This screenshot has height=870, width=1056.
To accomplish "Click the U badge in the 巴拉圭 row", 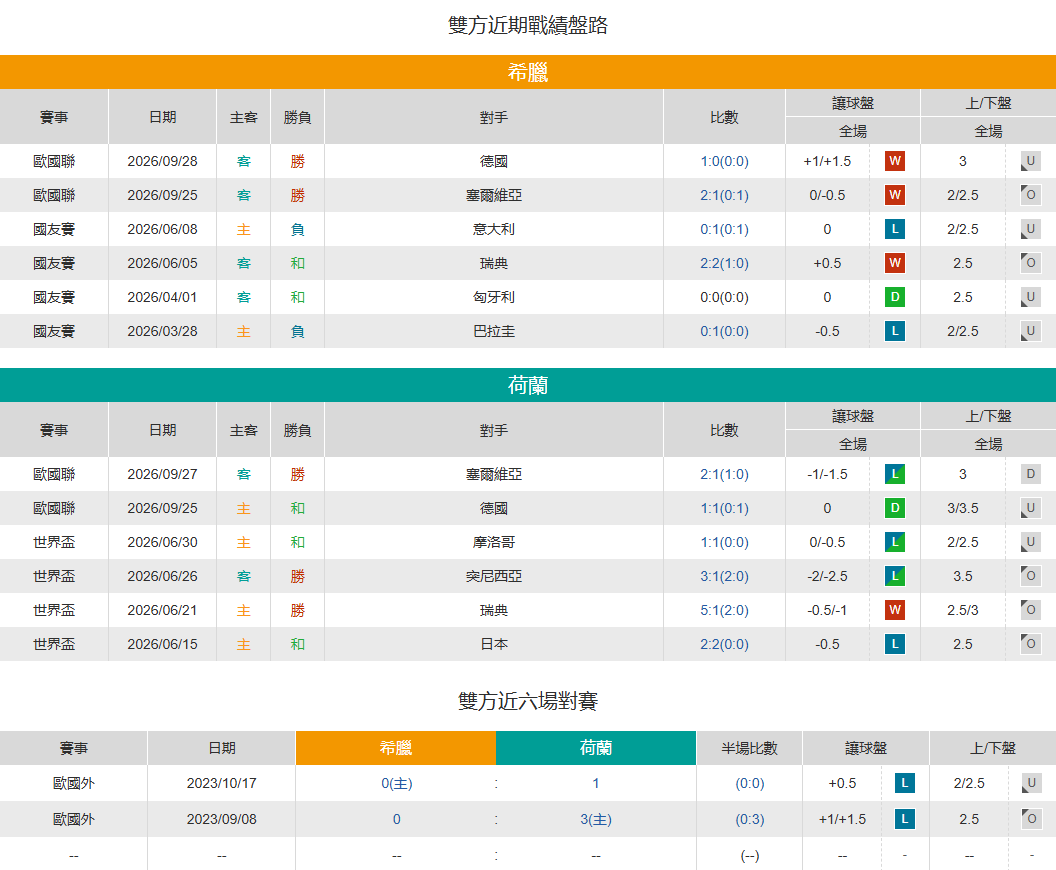I will [x=1030, y=331].
